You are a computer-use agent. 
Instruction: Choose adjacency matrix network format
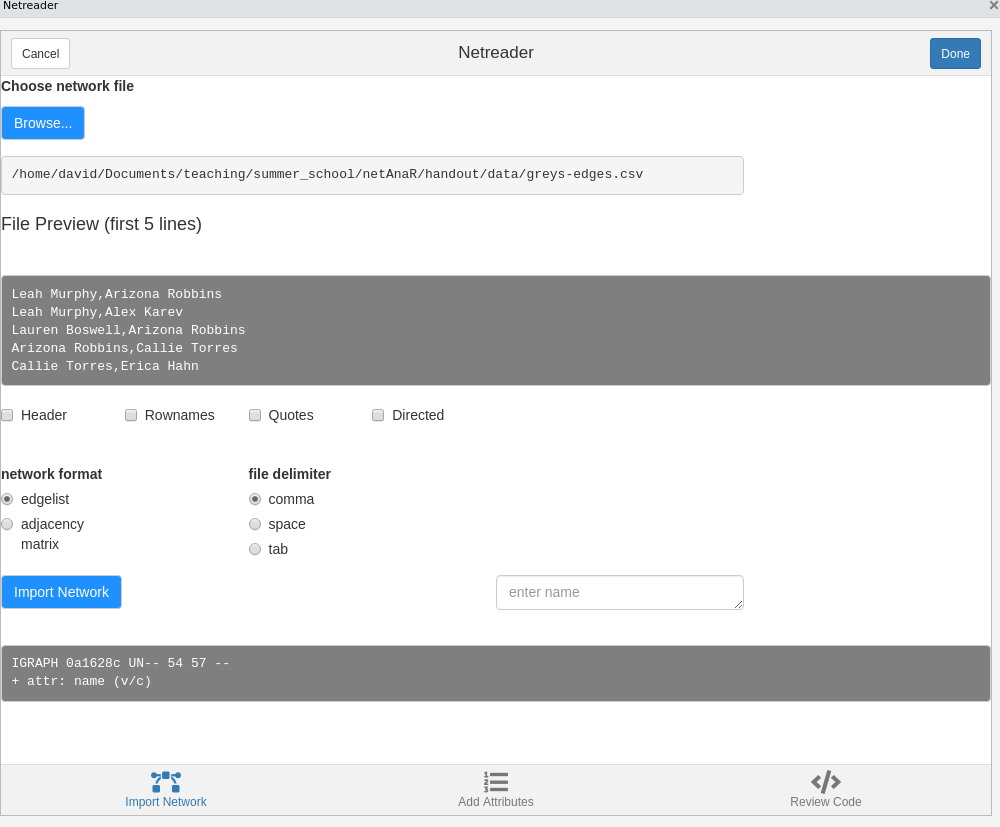click(x=7, y=524)
